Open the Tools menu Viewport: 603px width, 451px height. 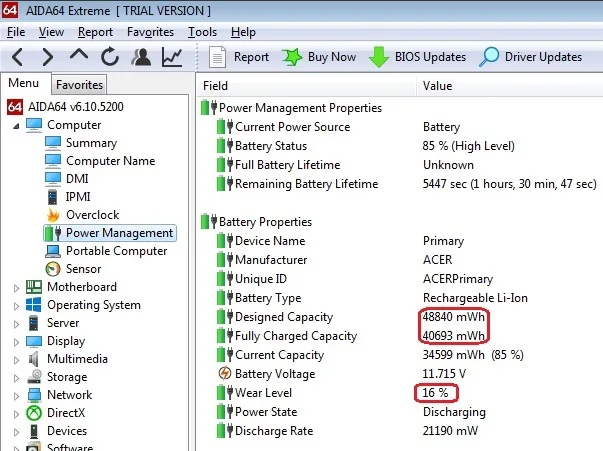pyautogui.click(x=202, y=32)
